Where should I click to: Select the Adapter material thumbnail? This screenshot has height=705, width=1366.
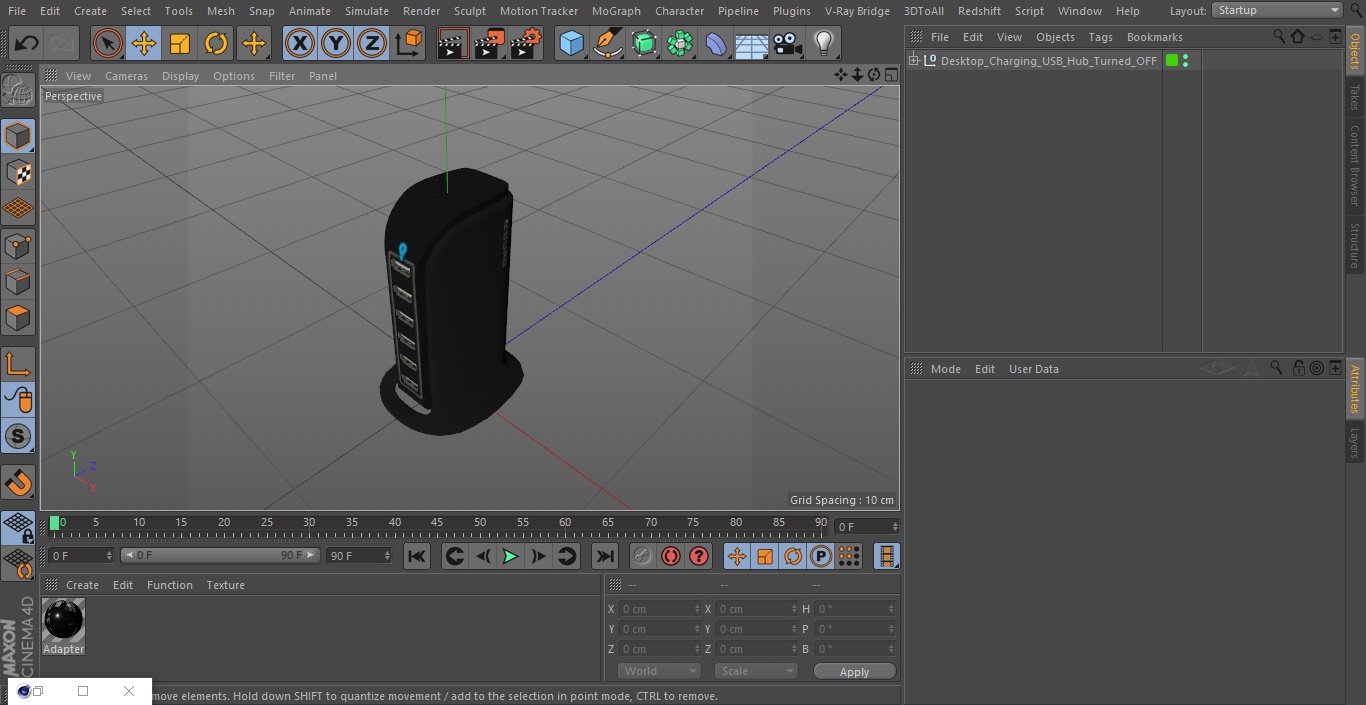pos(64,621)
